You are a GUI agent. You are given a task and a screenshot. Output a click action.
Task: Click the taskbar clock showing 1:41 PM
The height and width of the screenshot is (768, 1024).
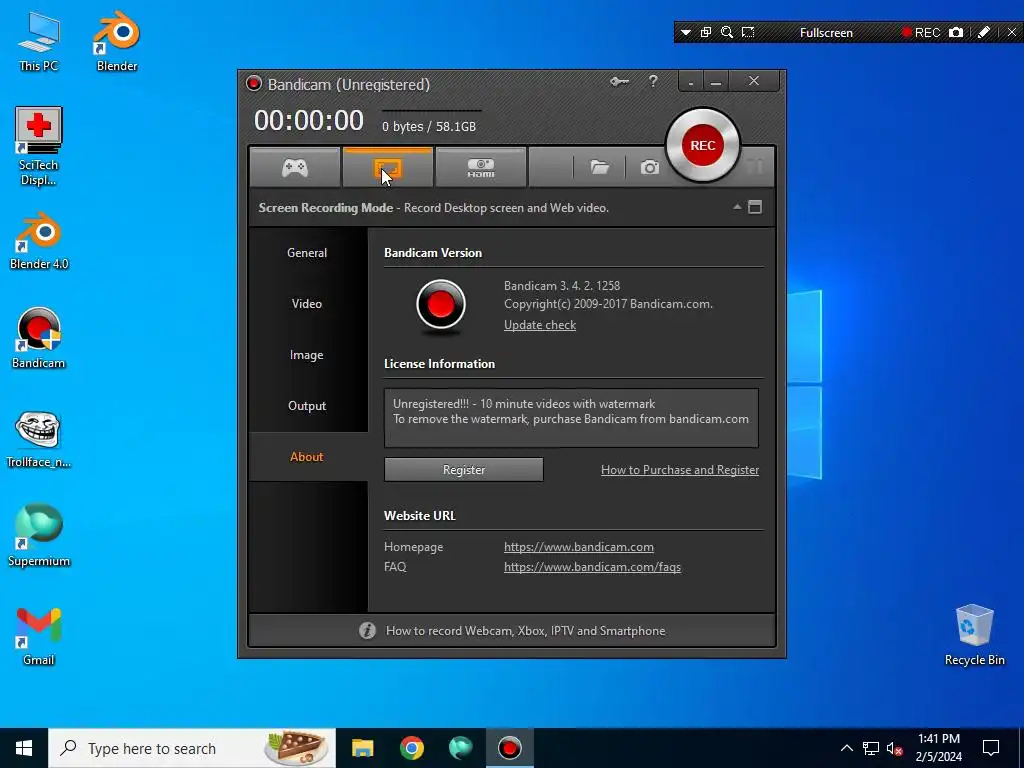(x=938, y=748)
